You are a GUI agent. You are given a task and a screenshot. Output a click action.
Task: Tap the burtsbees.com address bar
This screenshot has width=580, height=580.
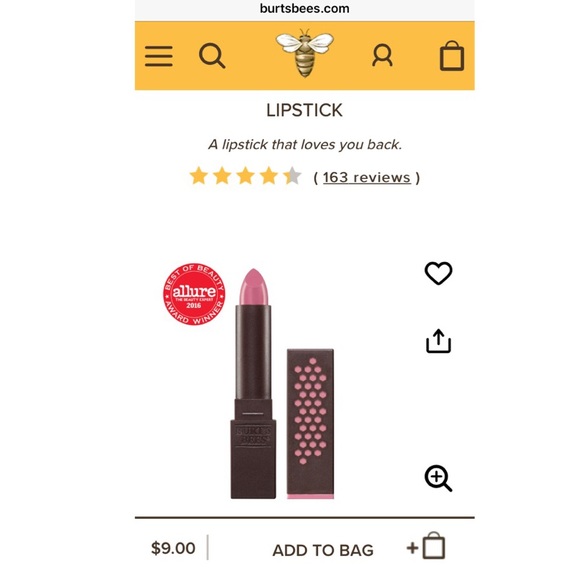[x=304, y=9]
